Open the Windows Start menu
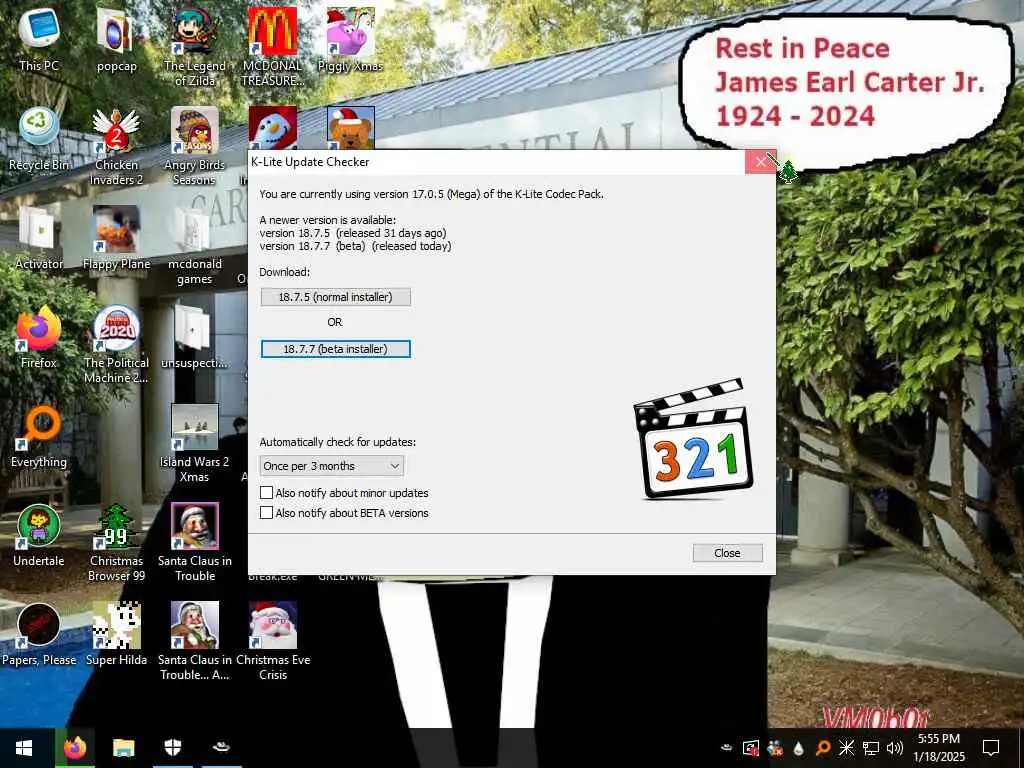 [x=24, y=748]
